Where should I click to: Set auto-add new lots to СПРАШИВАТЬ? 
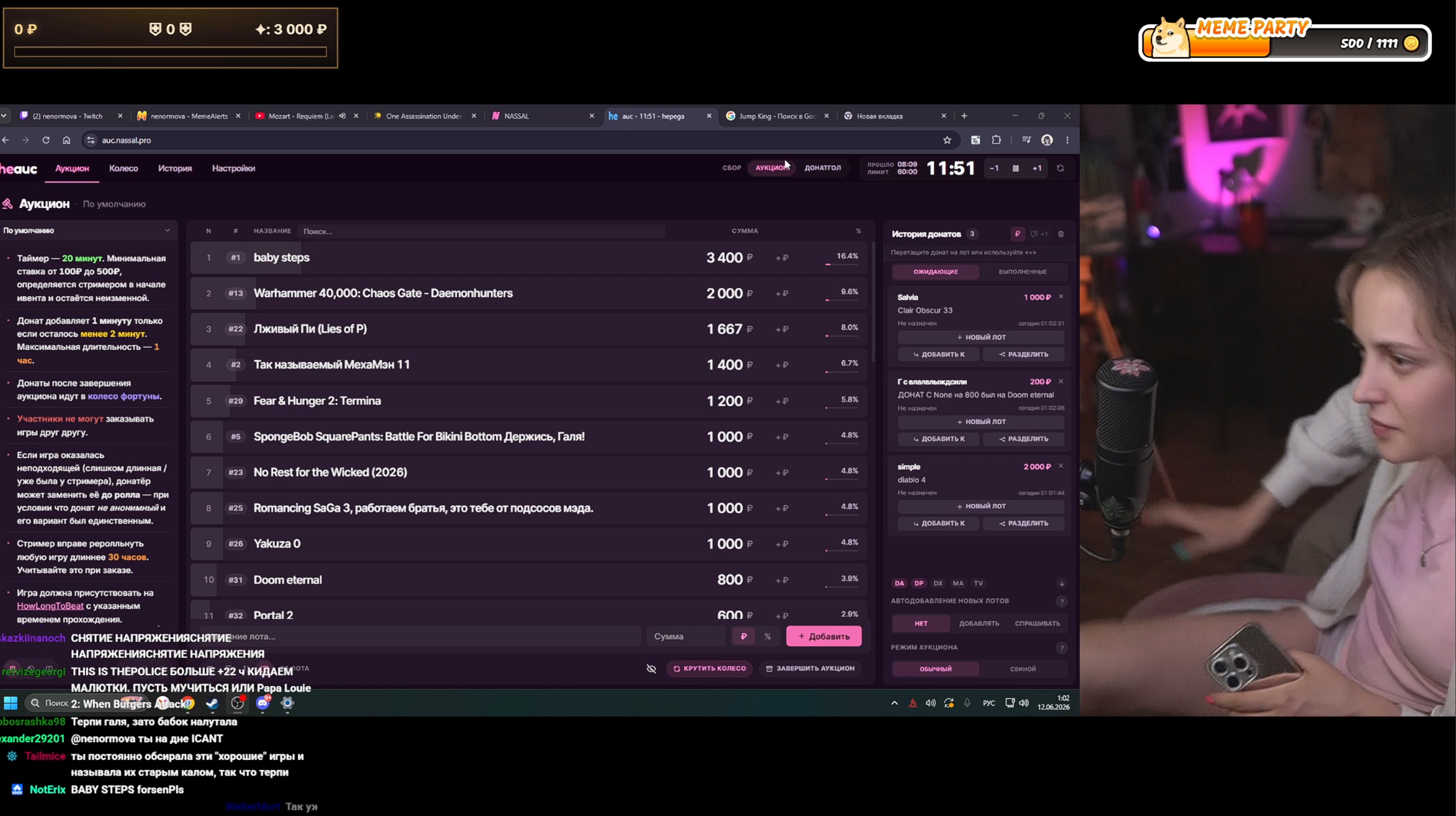click(1037, 623)
